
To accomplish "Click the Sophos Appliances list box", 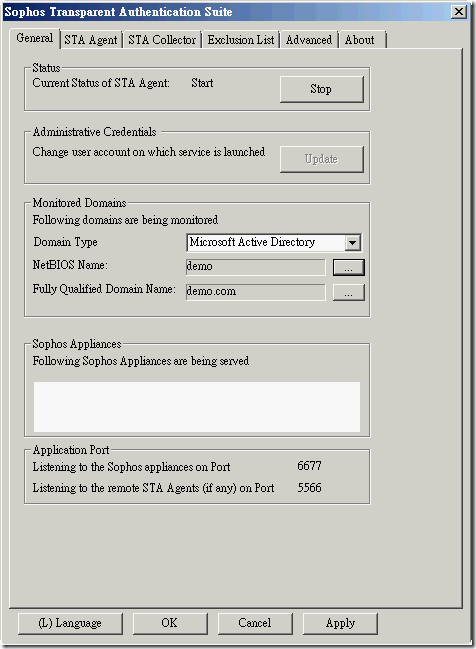I will point(197,407).
